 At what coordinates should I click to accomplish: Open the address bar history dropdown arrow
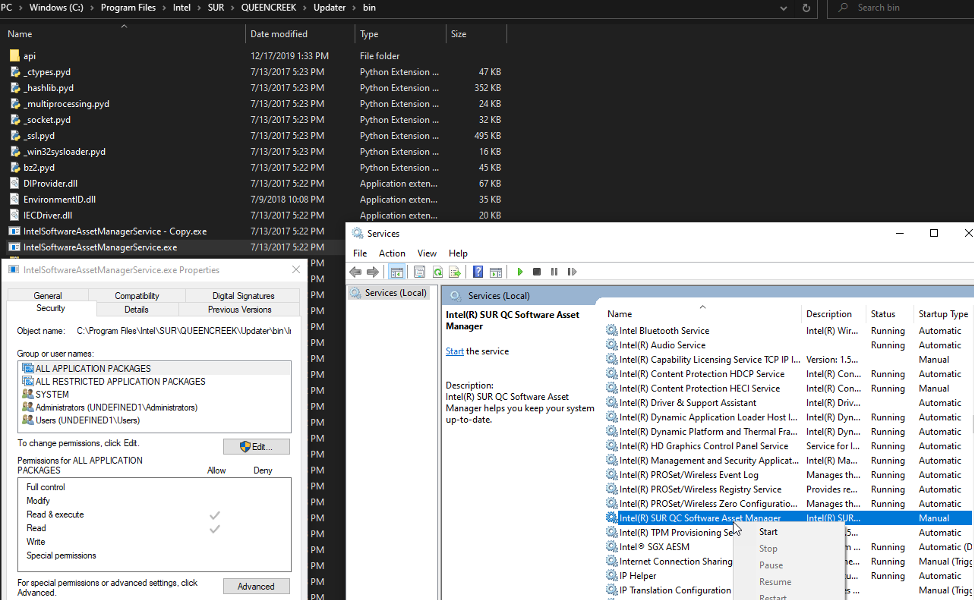[x=783, y=8]
